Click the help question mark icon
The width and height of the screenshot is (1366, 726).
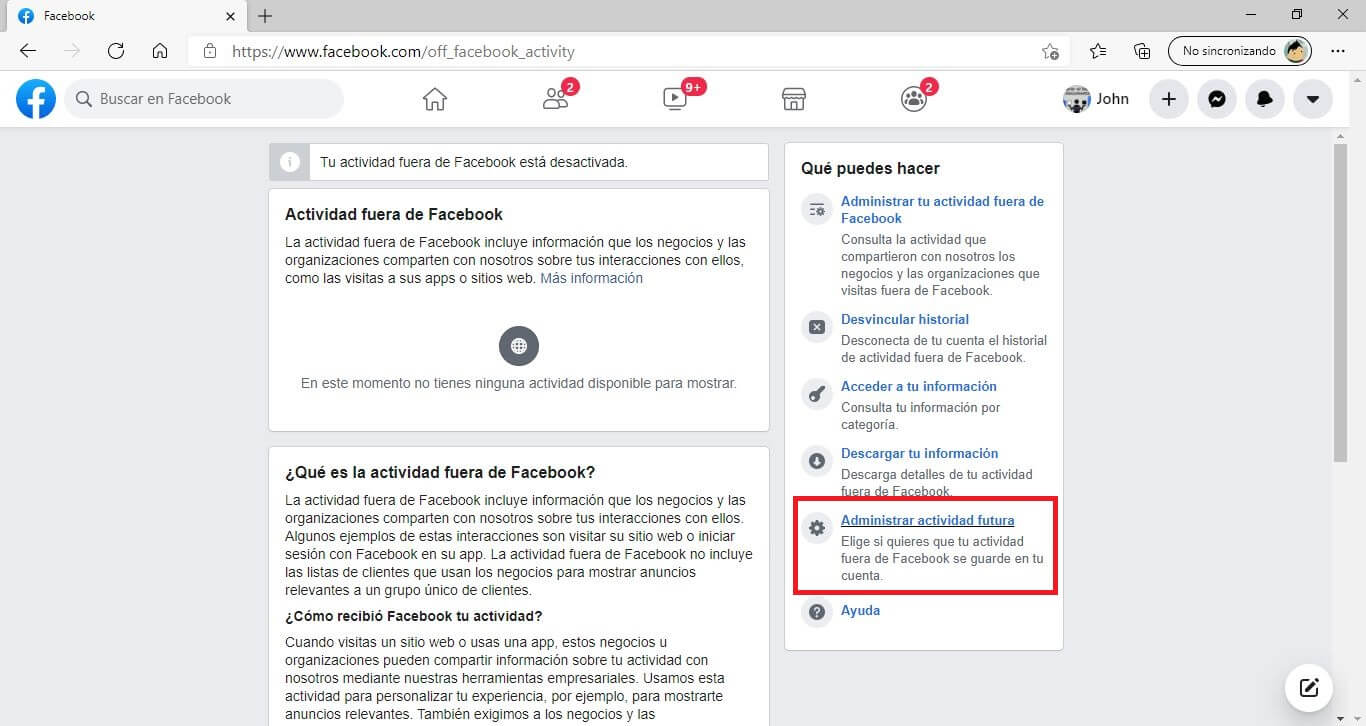coord(817,611)
